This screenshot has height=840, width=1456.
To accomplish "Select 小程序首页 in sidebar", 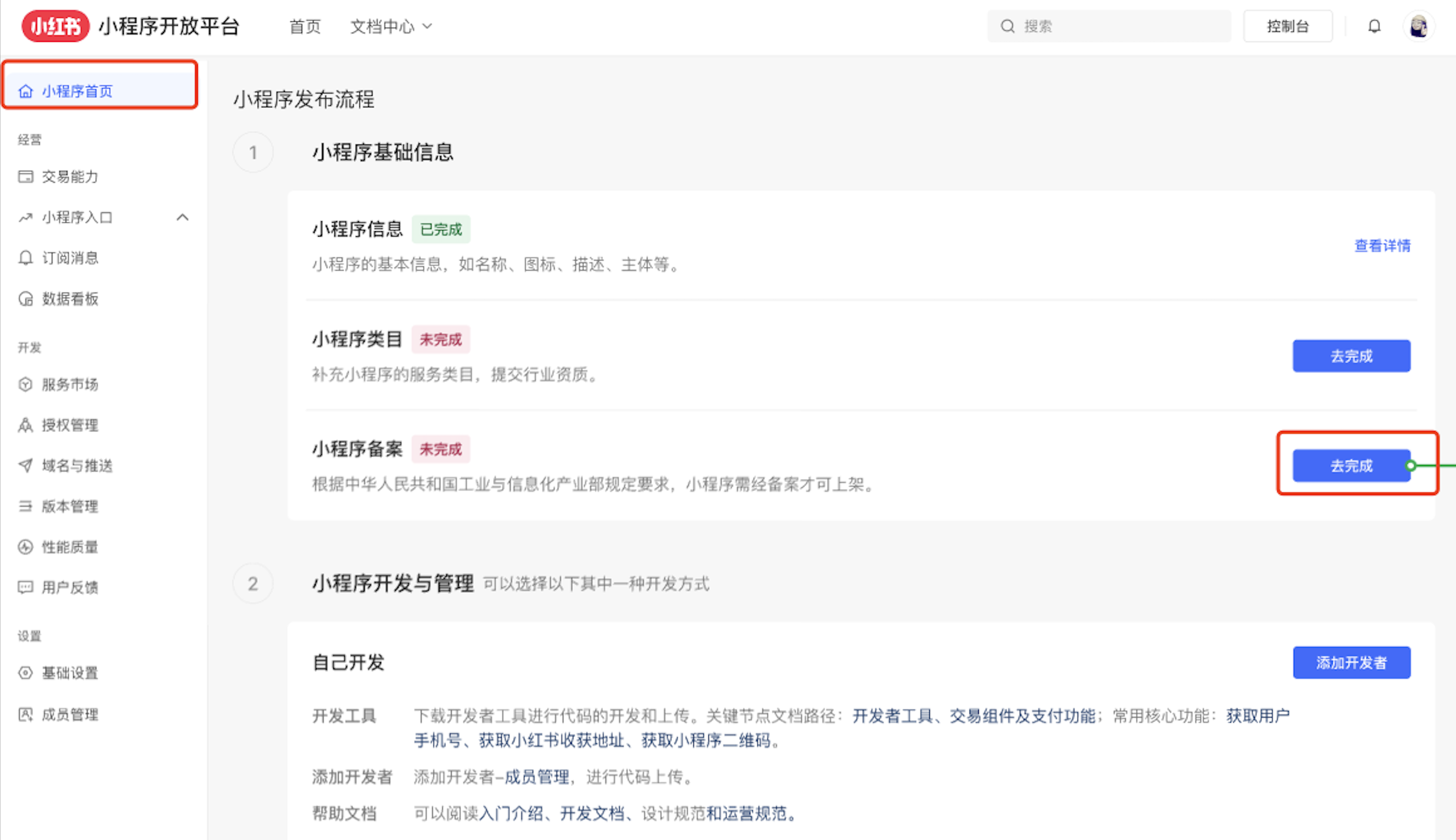I will coord(77,91).
